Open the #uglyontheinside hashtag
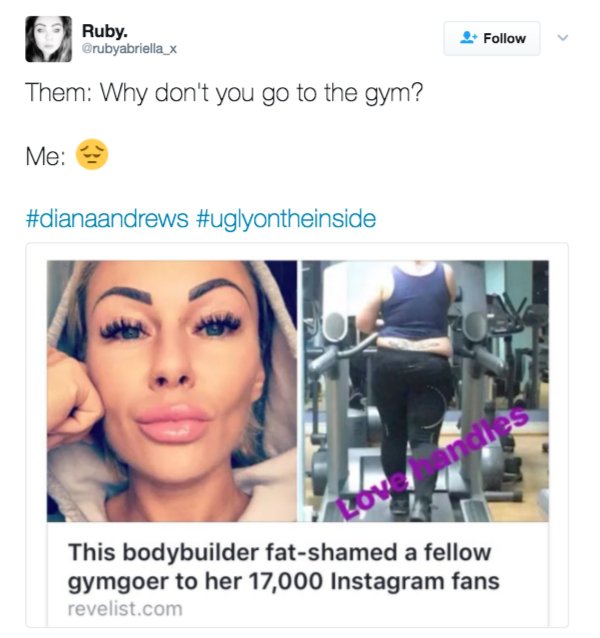 point(286,219)
